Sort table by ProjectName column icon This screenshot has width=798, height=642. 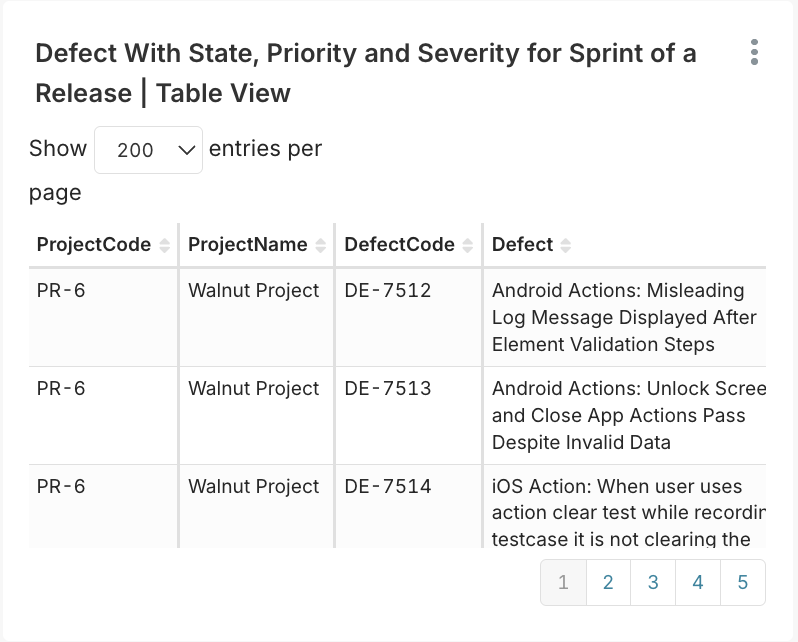[320, 246]
